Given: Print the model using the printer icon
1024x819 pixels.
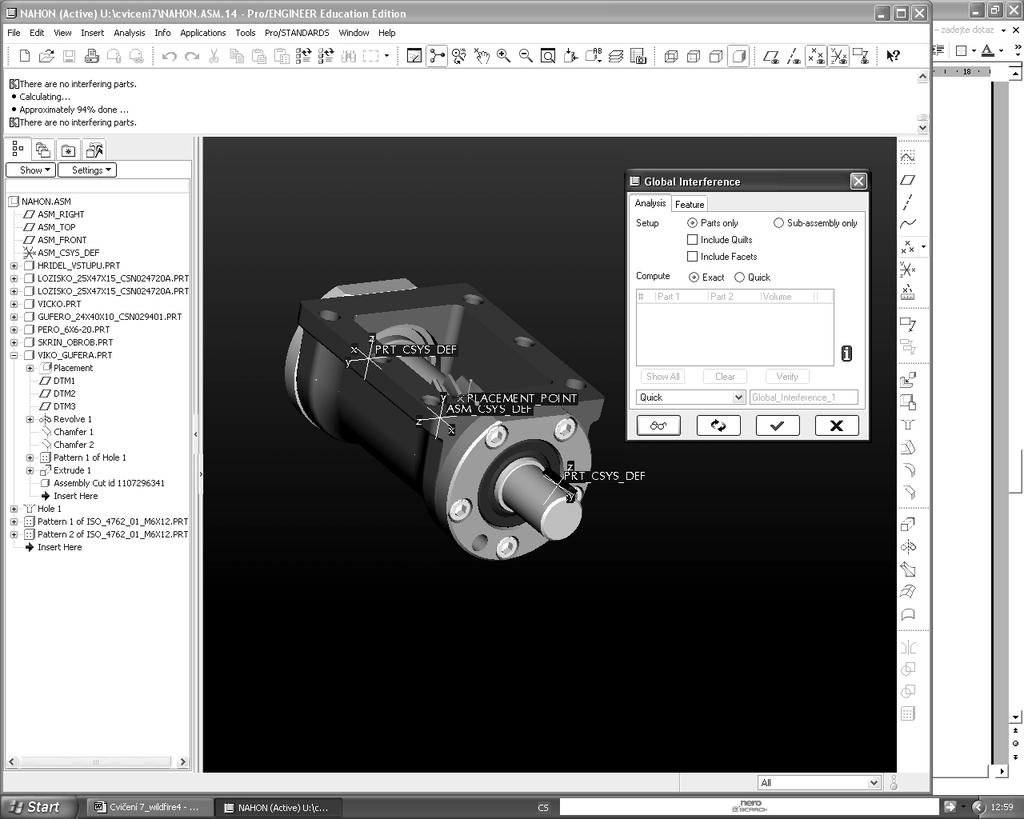Looking at the screenshot, I should coord(91,56).
